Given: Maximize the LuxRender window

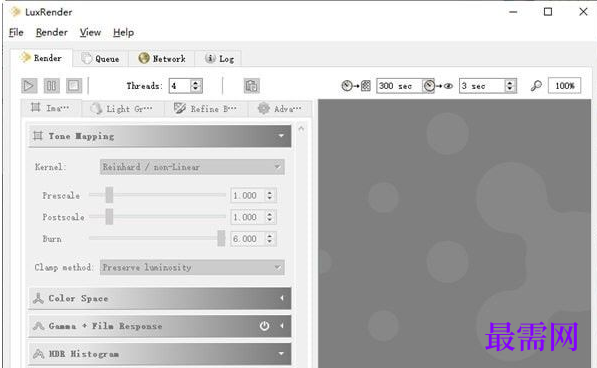Looking at the screenshot, I should click(548, 12).
